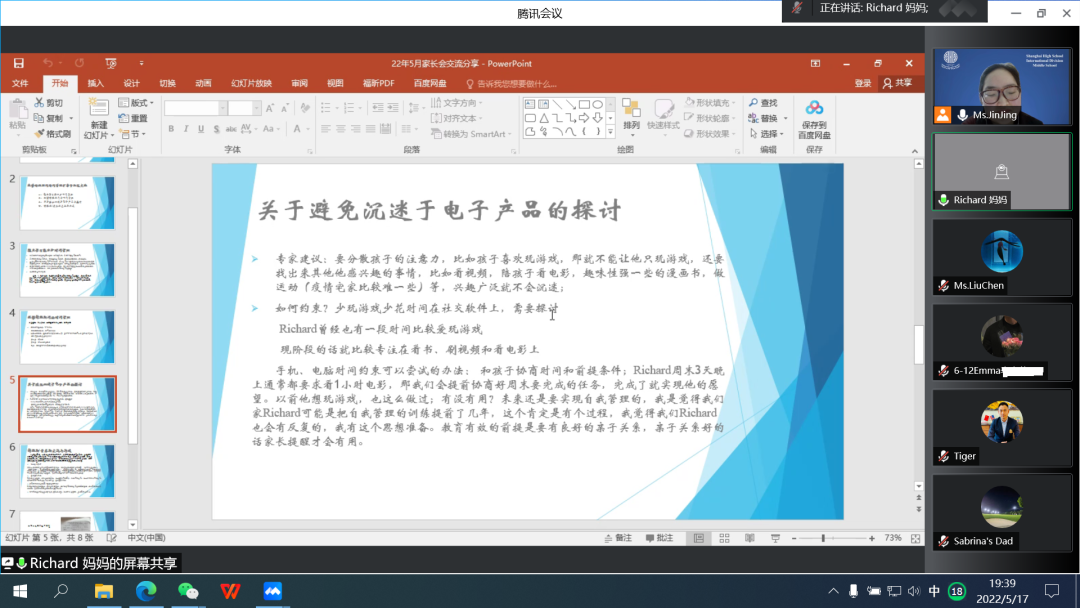Click the New Slide (新建幻灯片) icon
Viewport: 1080px width, 608px height.
98,108
